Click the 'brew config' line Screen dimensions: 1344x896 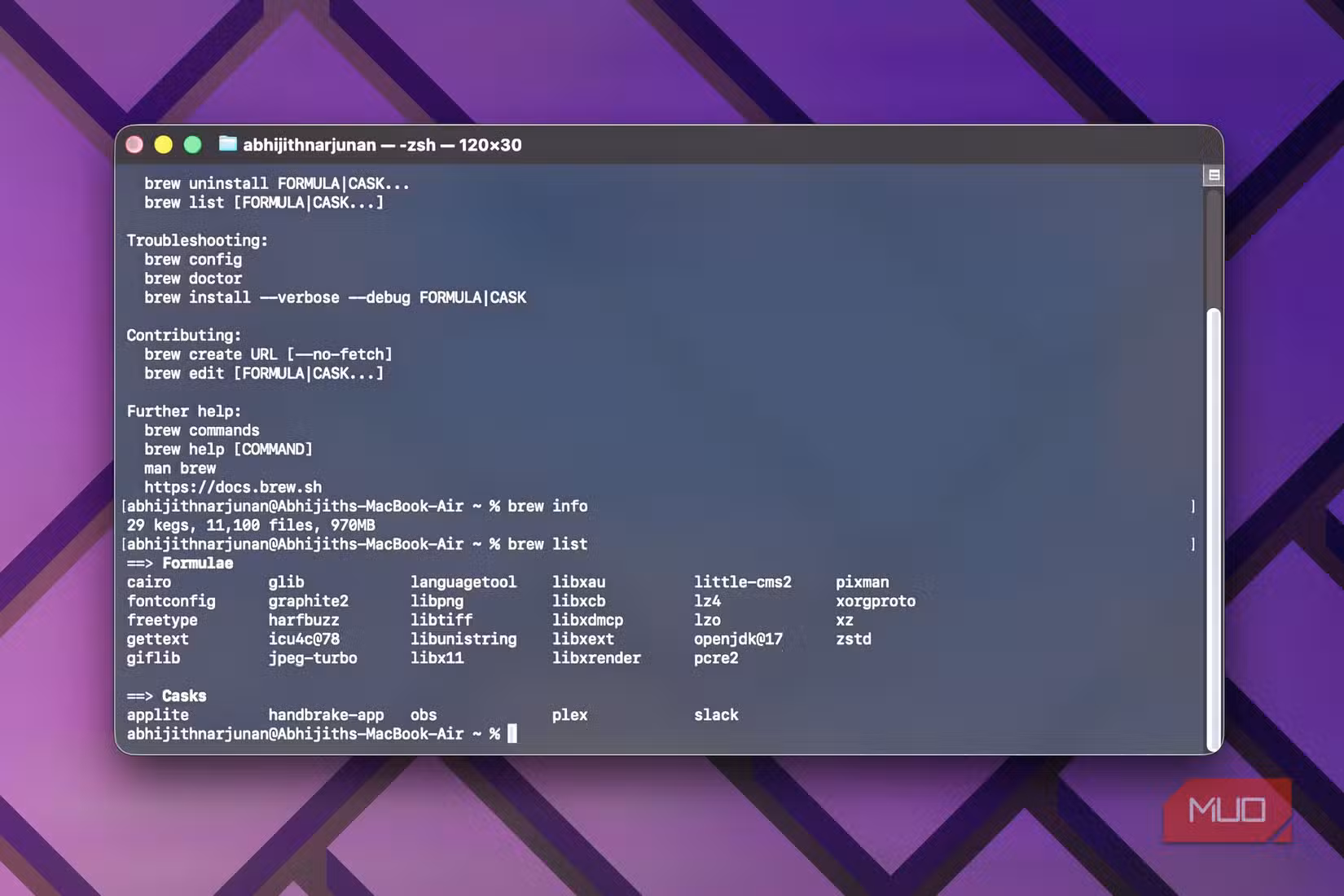(193, 259)
